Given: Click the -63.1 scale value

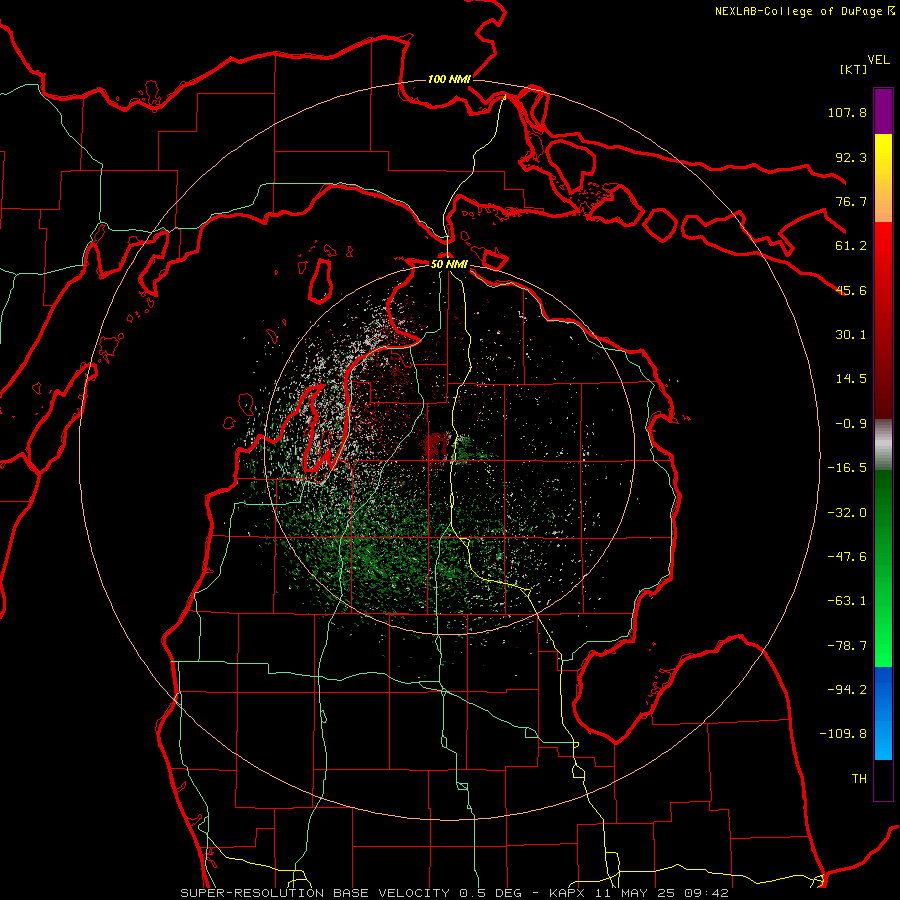Looking at the screenshot, I should (847, 601).
